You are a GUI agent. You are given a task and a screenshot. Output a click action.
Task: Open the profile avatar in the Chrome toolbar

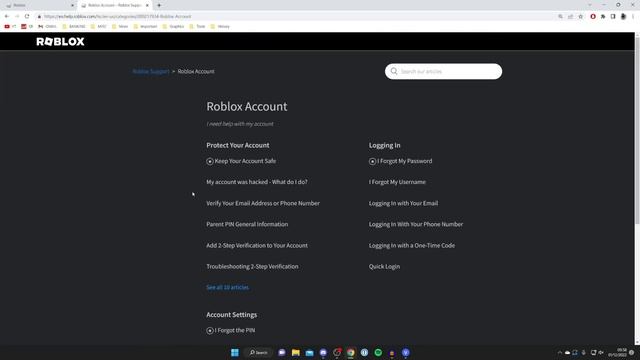pos(623,16)
